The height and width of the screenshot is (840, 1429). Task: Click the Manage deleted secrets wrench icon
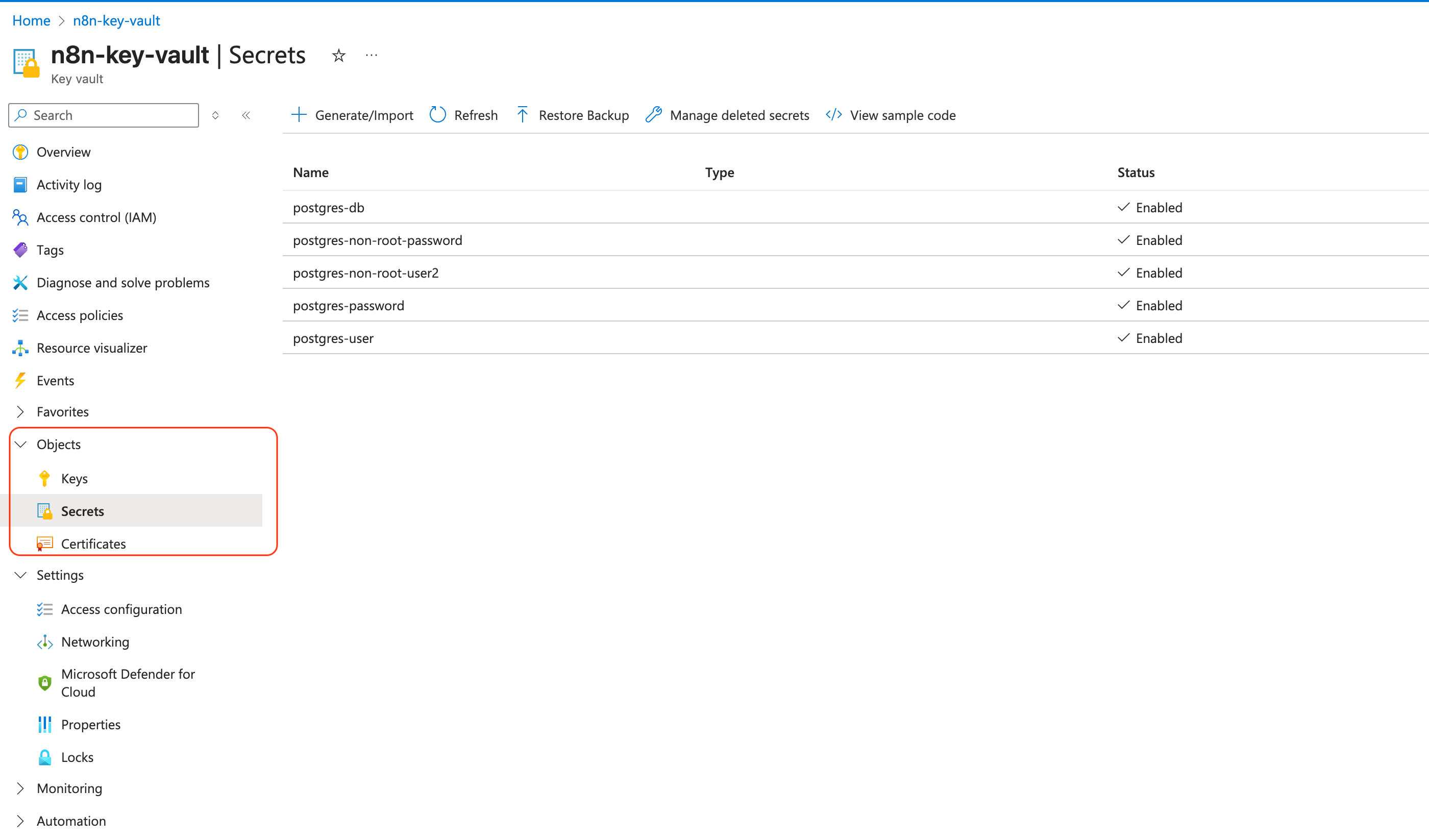(654, 115)
